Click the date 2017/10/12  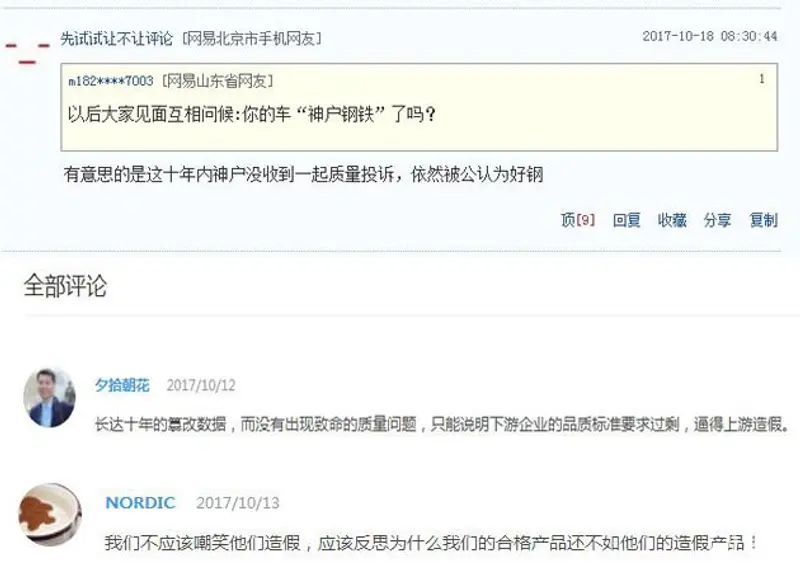click(x=201, y=385)
